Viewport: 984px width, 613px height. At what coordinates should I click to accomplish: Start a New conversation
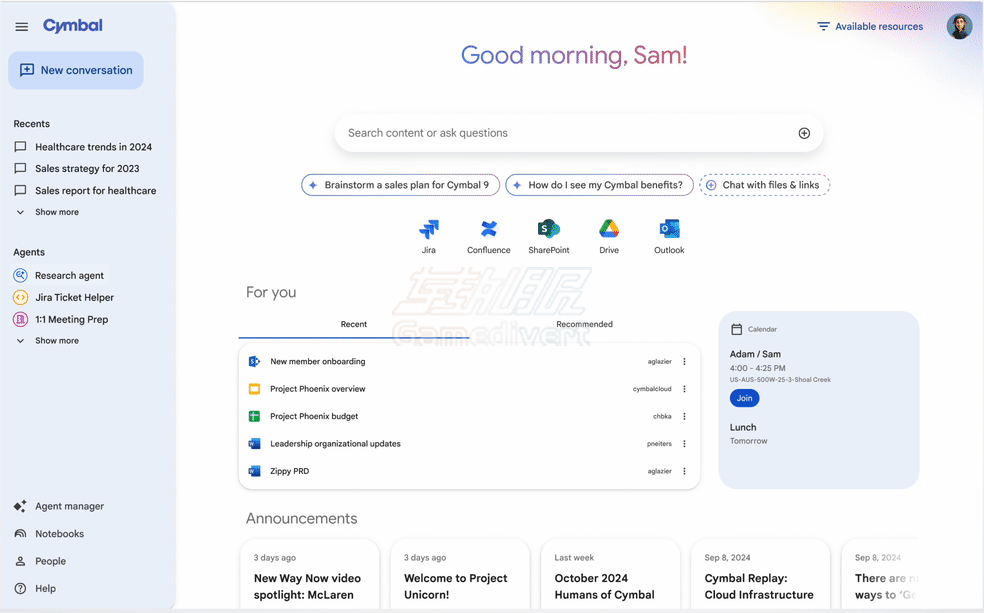coord(76,70)
